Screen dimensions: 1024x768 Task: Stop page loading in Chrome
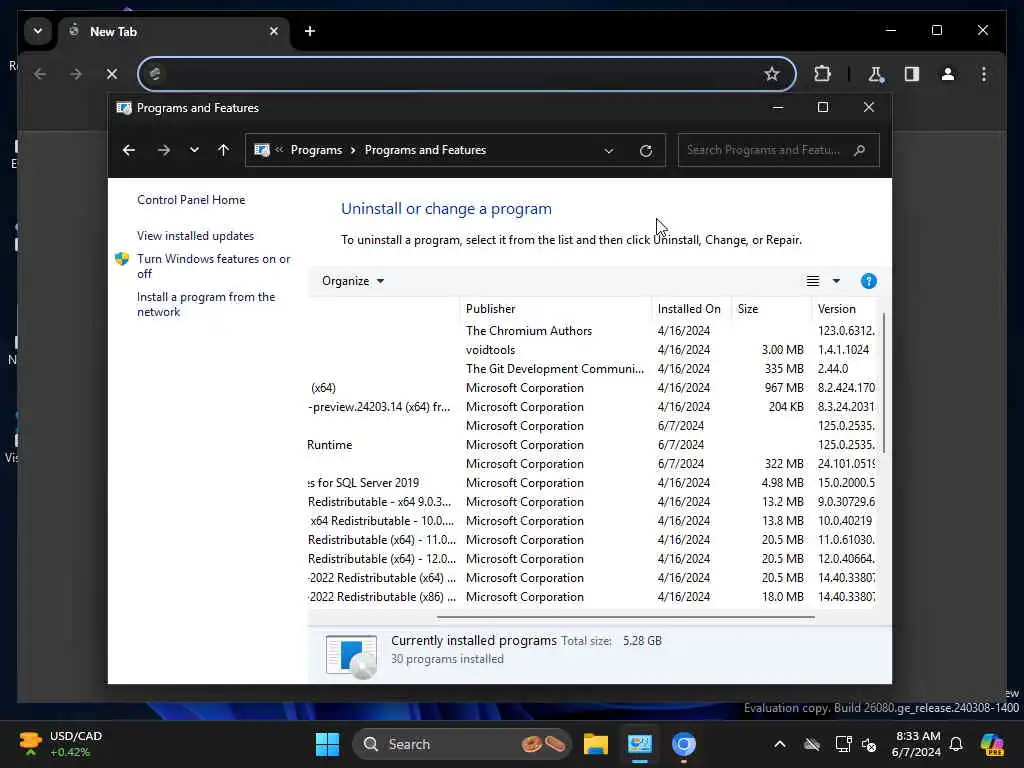(x=112, y=74)
